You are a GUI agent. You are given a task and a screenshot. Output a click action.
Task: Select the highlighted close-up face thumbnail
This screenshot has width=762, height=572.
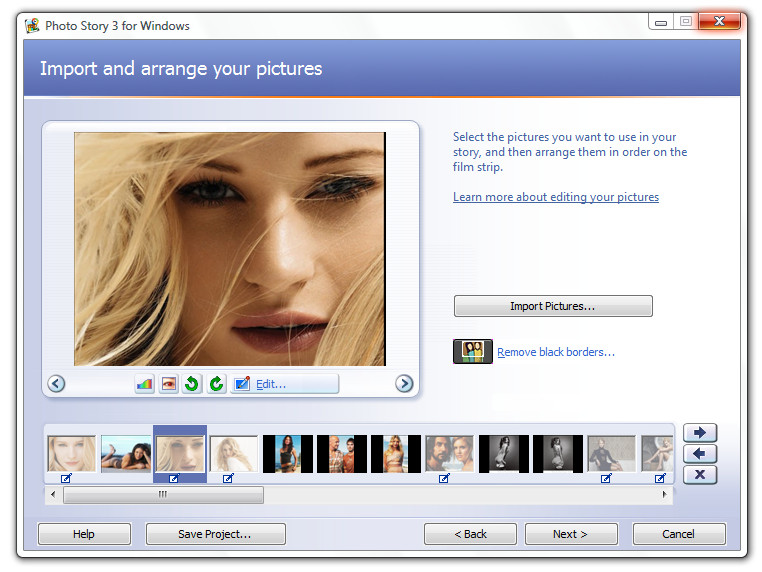pos(180,453)
